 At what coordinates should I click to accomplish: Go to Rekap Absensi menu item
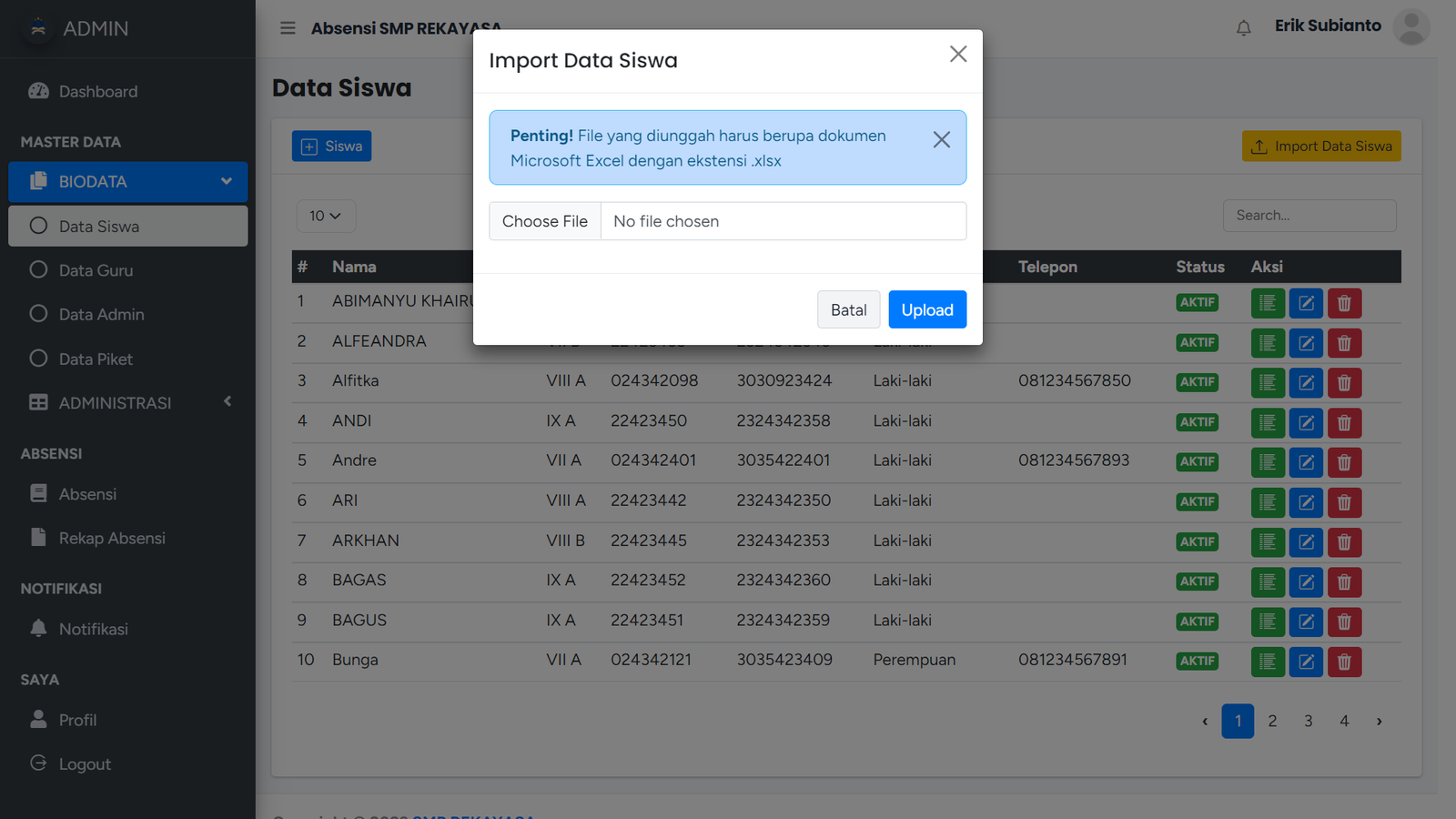click(x=112, y=538)
